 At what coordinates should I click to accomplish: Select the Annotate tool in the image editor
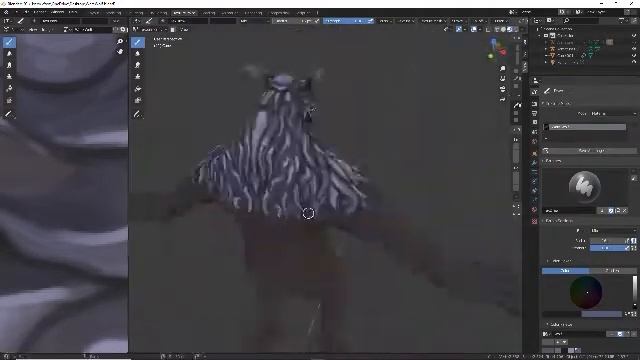[x=9, y=114]
